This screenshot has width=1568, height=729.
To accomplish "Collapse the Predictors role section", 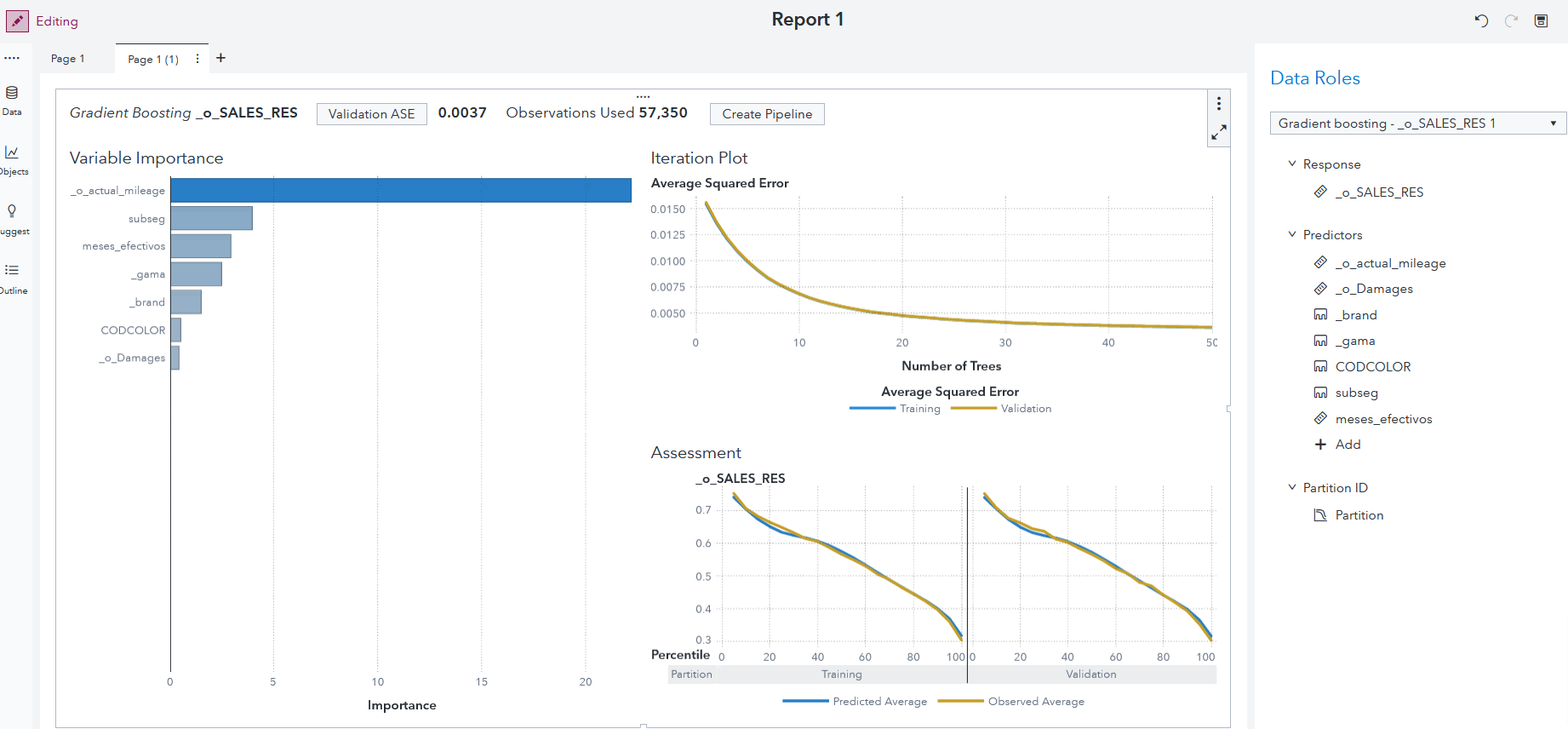I will click(1292, 234).
